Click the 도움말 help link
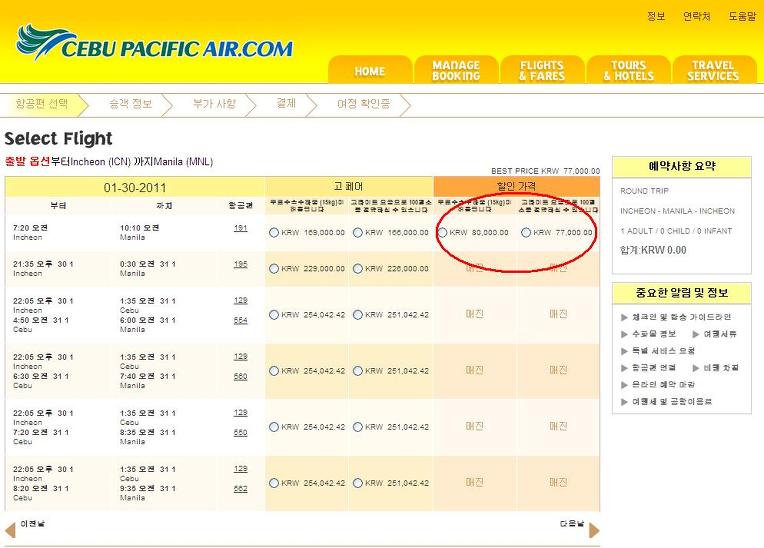Image resolution: width=764 pixels, height=548 pixels. [742, 17]
